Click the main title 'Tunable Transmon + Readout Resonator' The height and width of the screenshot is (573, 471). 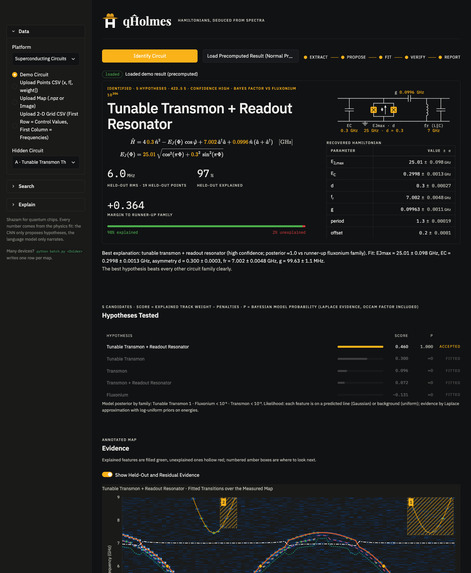[200, 116]
